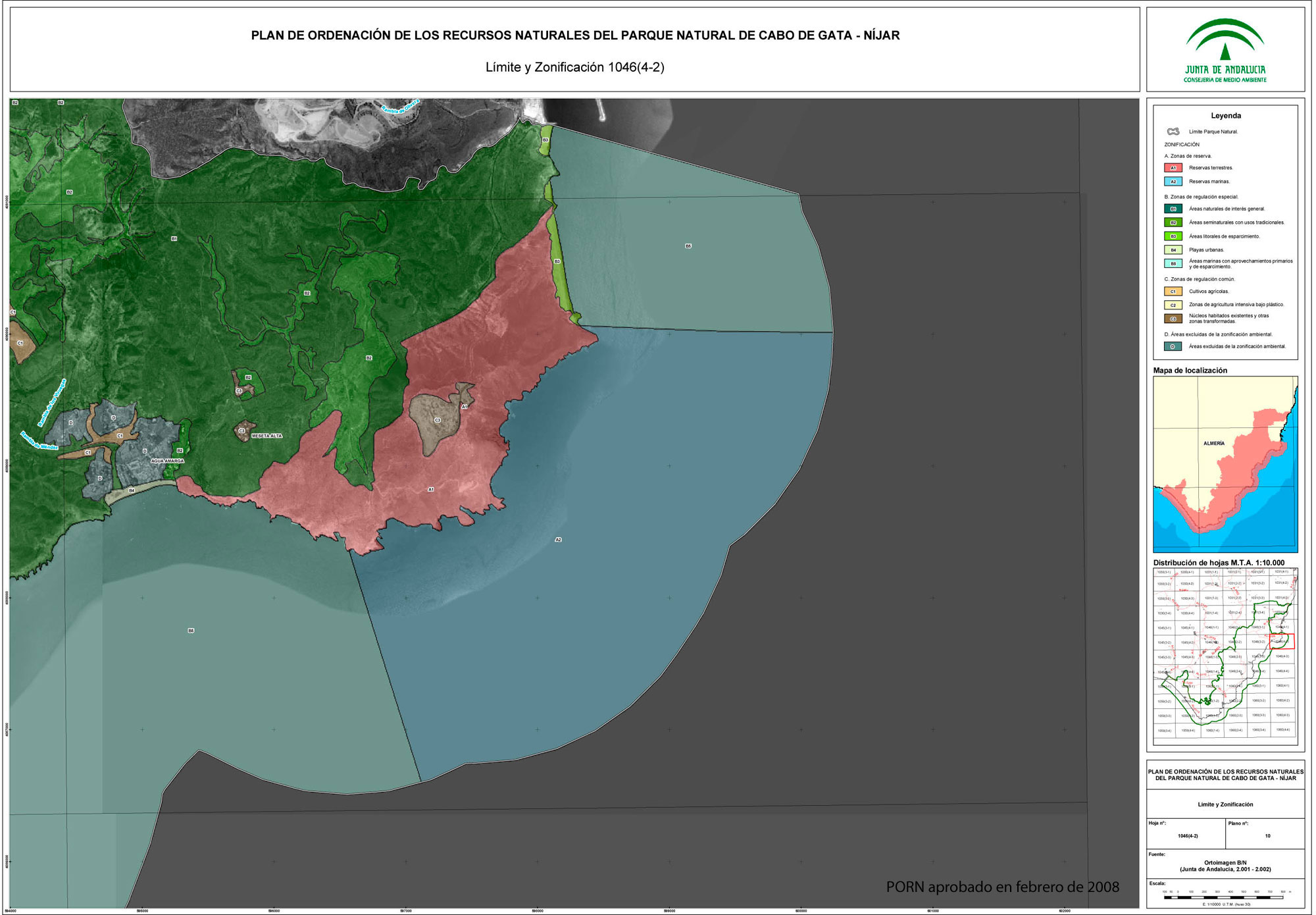Click the 'Mapa de localización' heading
This screenshot has height=915, width=1316.
tap(1190, 371)
